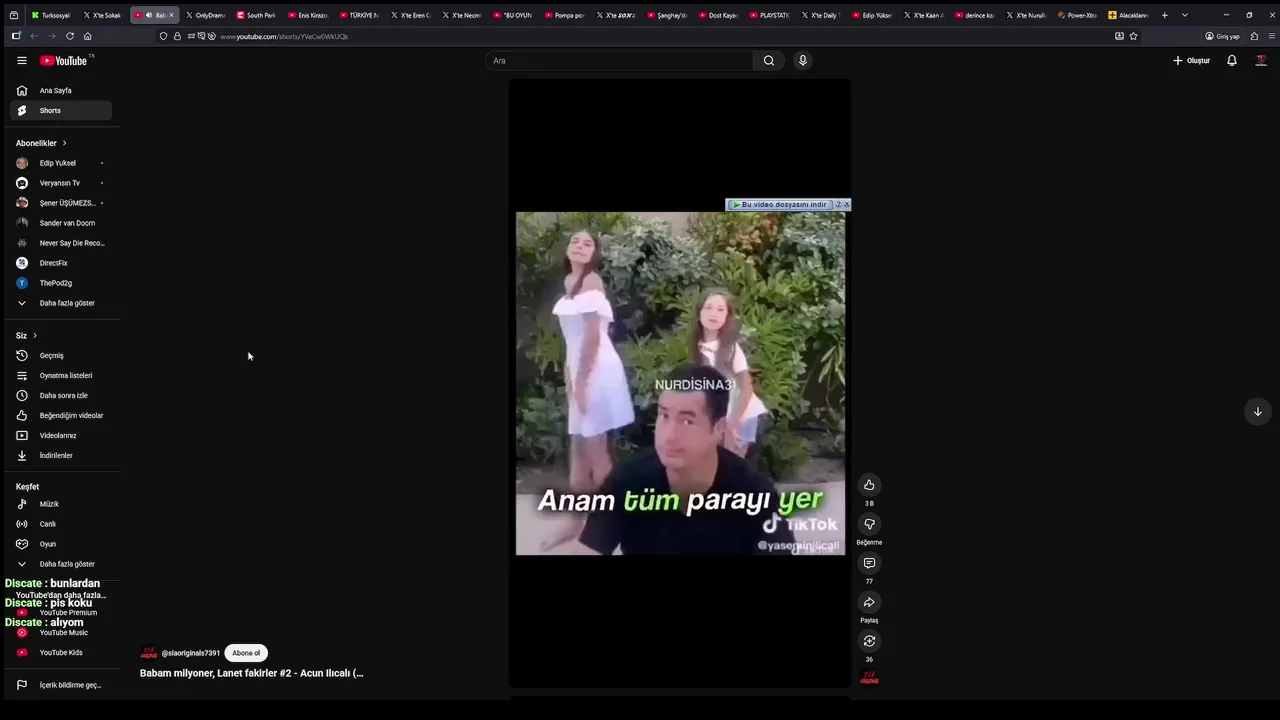Open the sound source thumbnail under remix
This screenshot has width=1280, height=720.
(x=869, y=678)
